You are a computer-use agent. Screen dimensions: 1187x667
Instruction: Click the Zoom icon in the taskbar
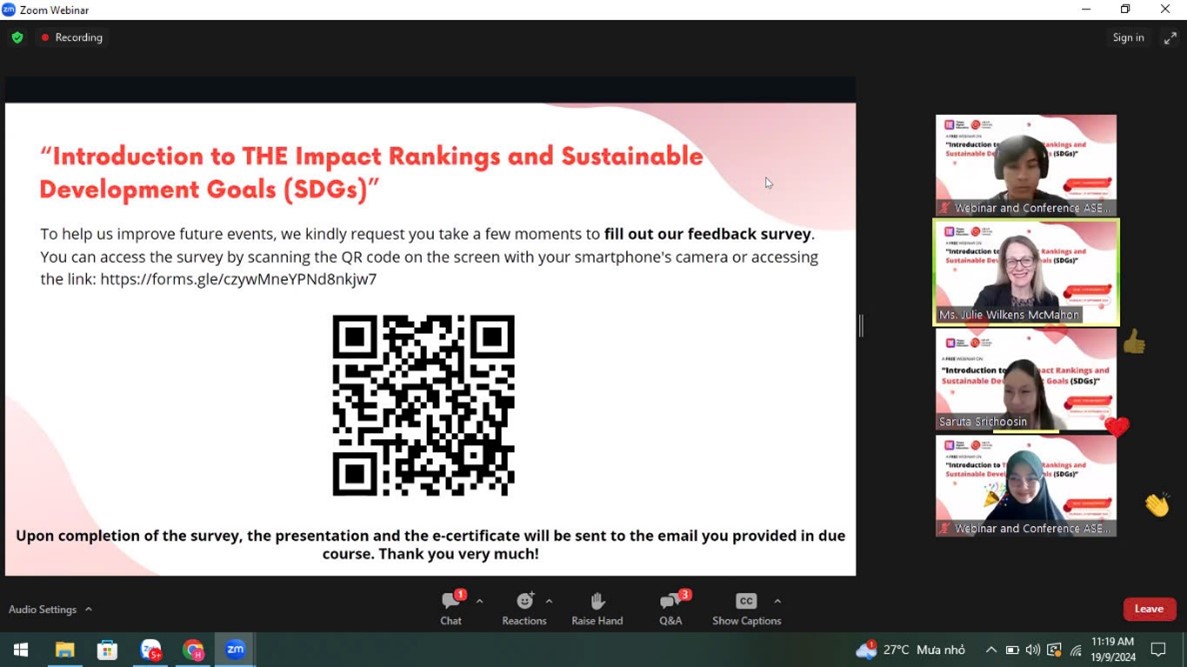coord(235,650)
